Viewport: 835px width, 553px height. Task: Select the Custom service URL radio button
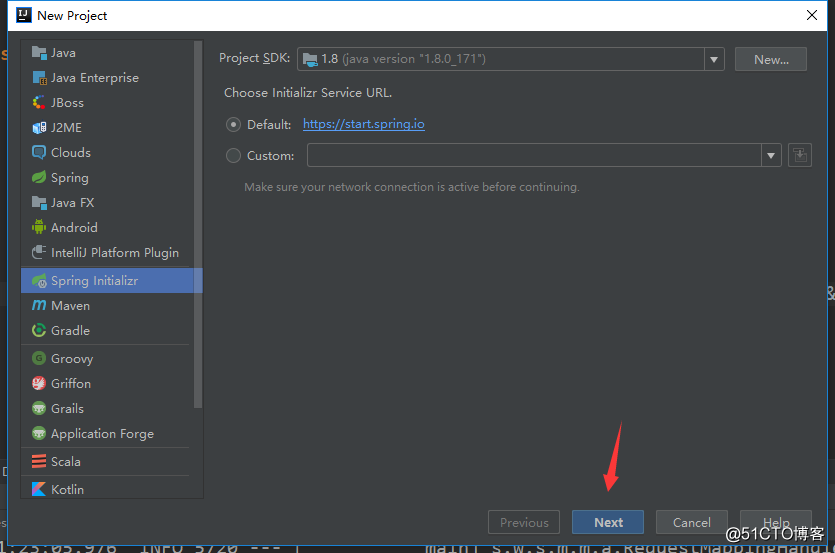click(233, 156)
